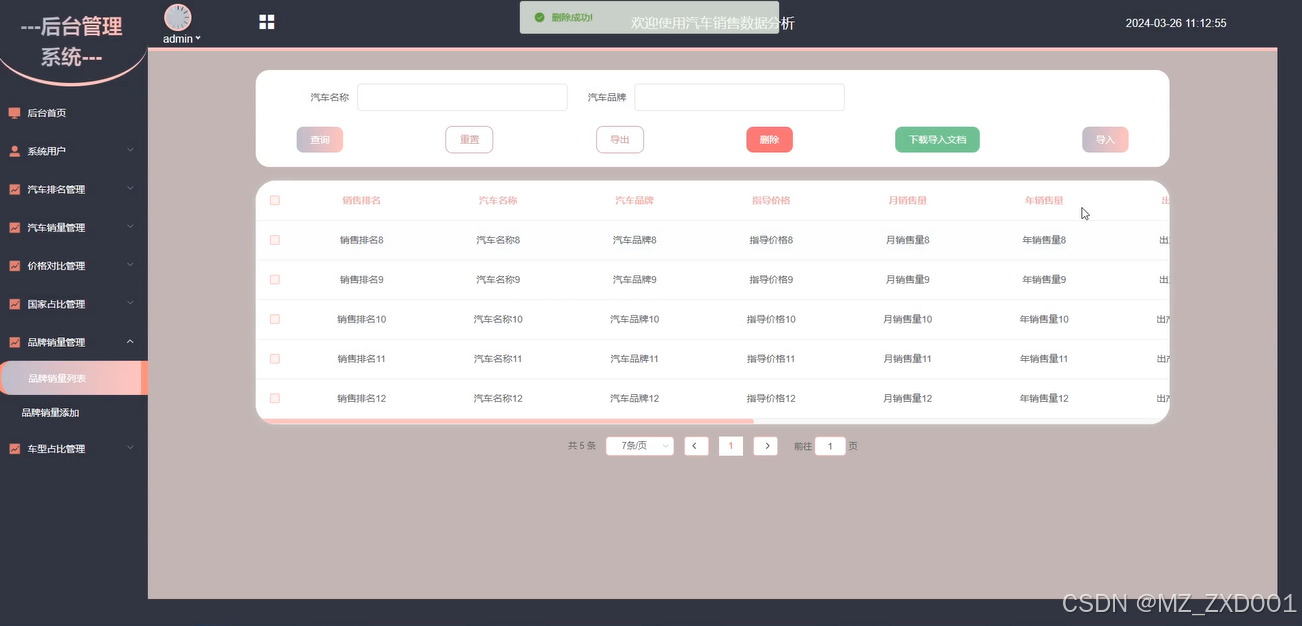Go to previous page arrow

click(697, 446)
